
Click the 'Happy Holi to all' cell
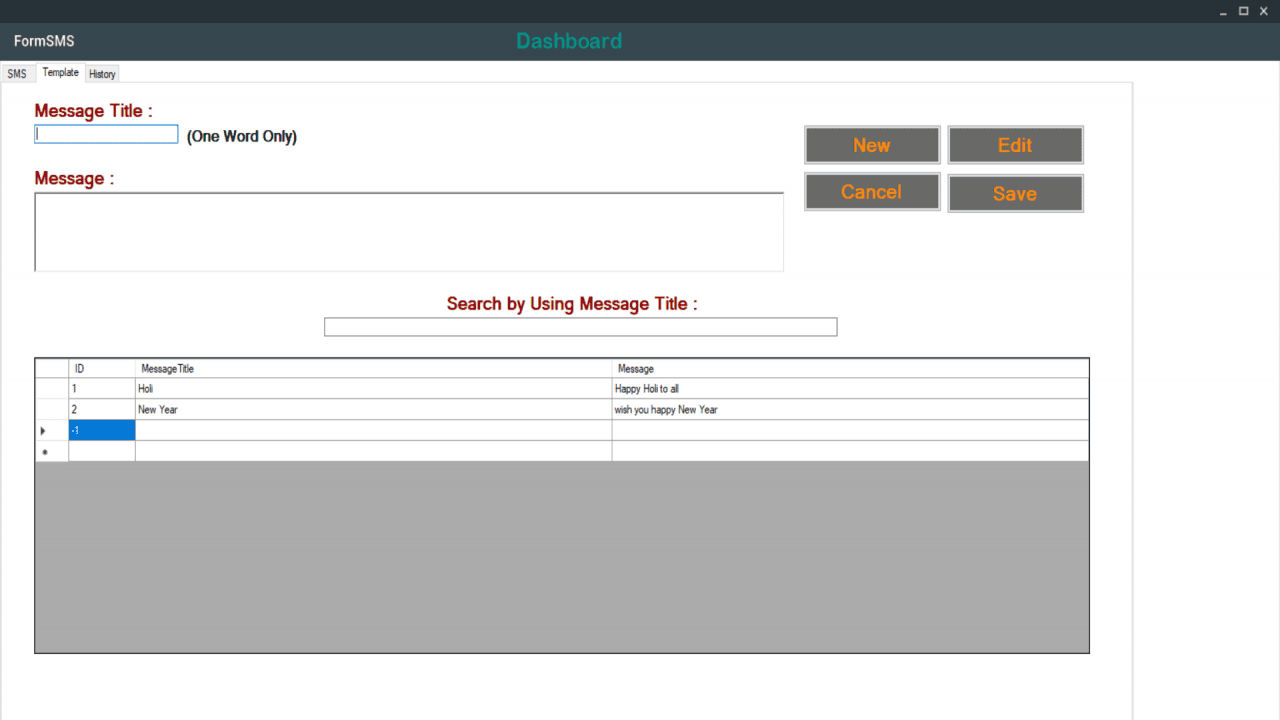pyautogui.click(x=850, y=389)
